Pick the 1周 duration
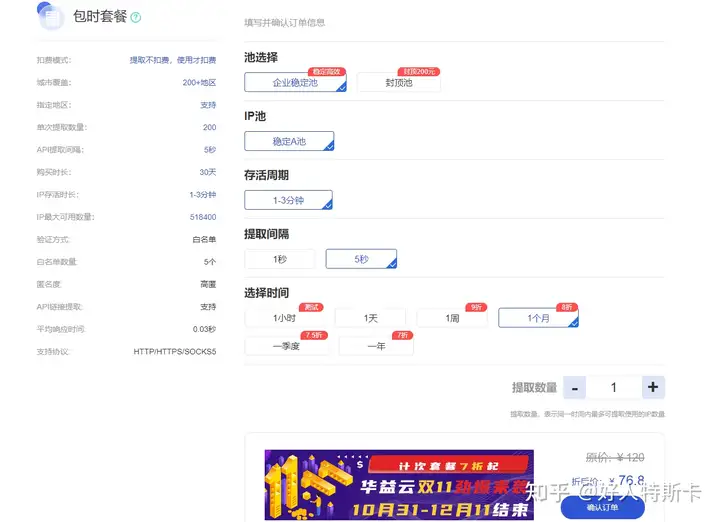Image resolution: width=720 pixels, height=522 pixels. pos(452,318)
